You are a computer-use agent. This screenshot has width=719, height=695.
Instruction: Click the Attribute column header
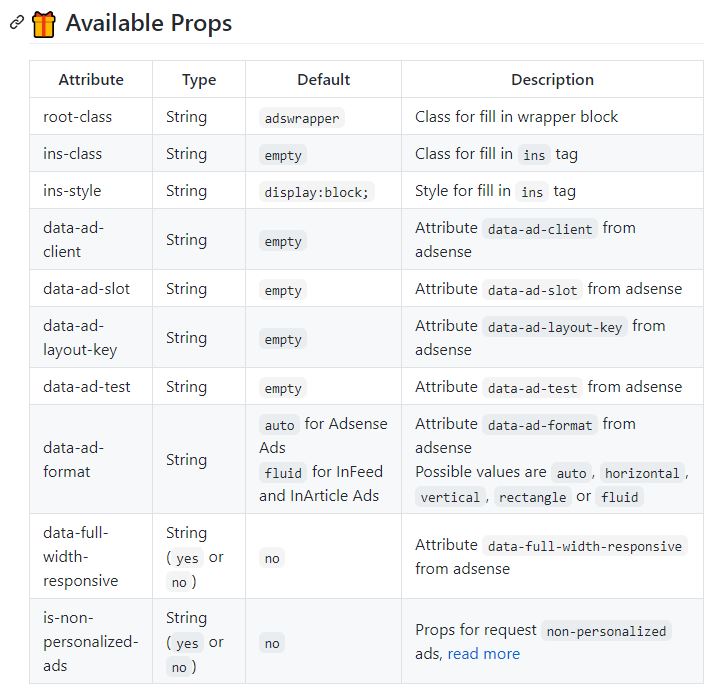(91, 79)
